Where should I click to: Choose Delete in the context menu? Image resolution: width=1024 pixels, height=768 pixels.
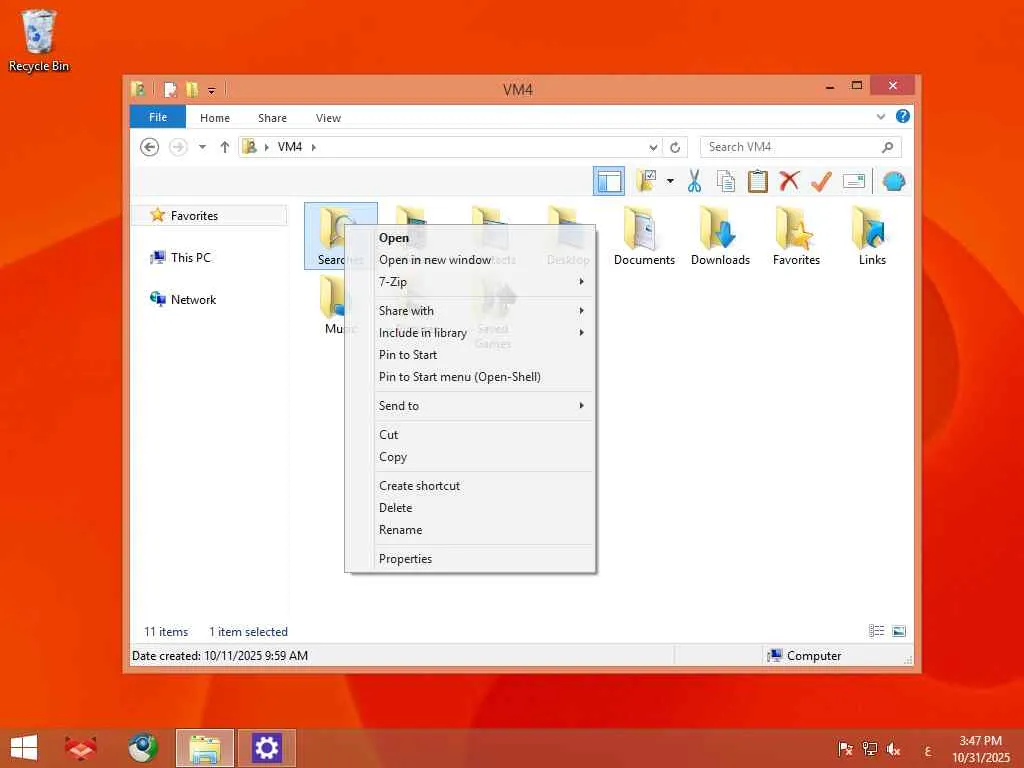pyautogui.click(x=470, y=508)
